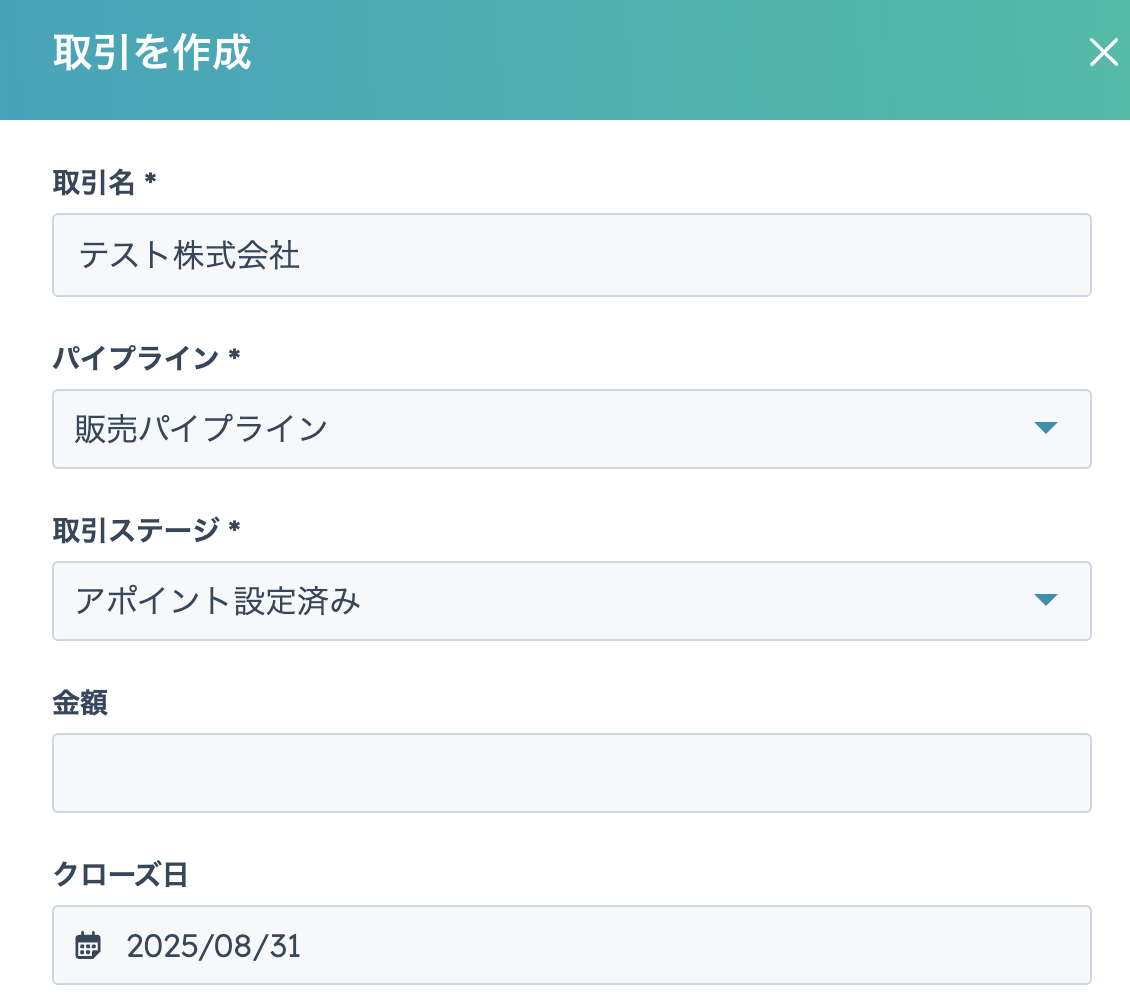The image size is (1130, 1008).
Task: Click the required asterisk beside 取引名
Action: (151, 181)
